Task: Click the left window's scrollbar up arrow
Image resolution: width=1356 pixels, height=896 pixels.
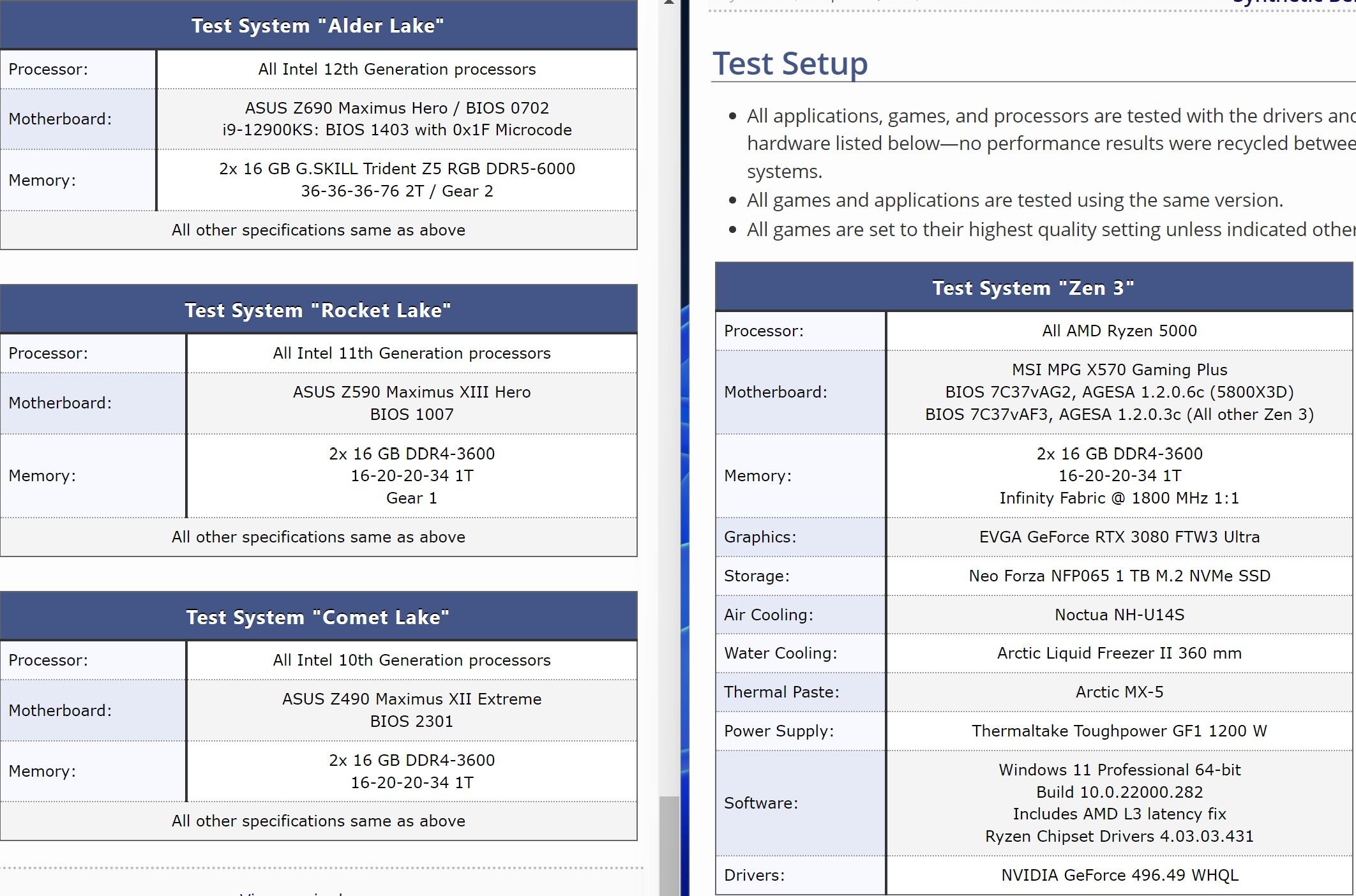Action: pyautogui.click(x=669, y=3)
